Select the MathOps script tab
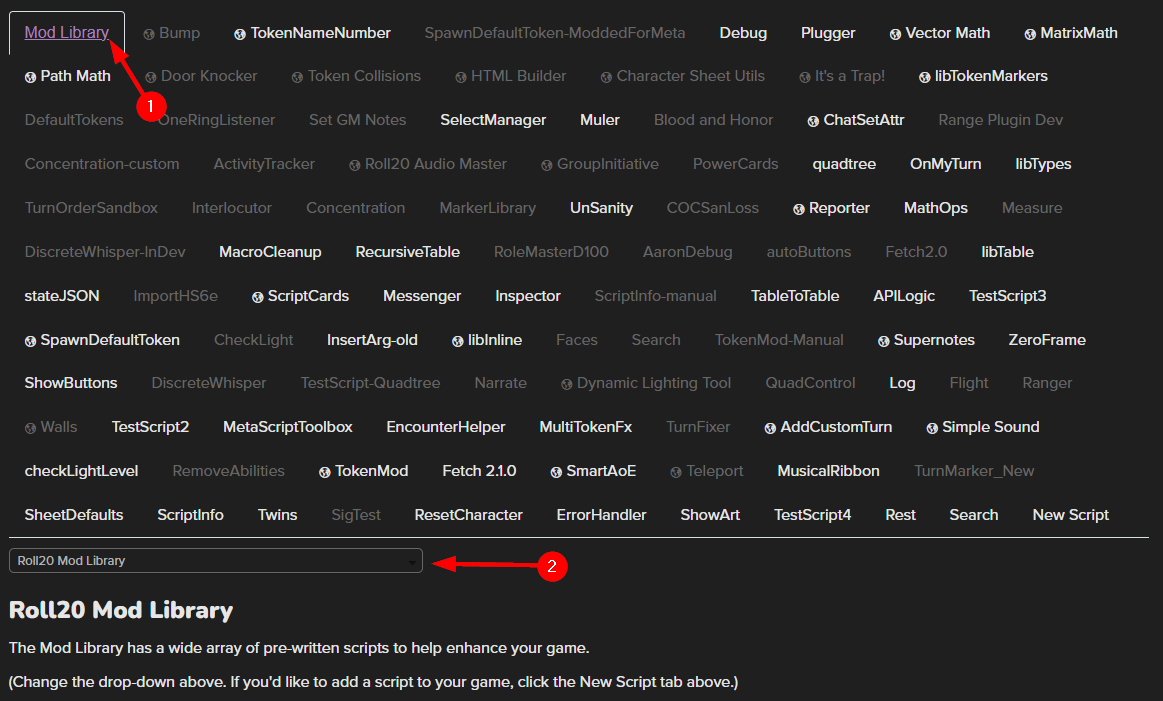 935,208
